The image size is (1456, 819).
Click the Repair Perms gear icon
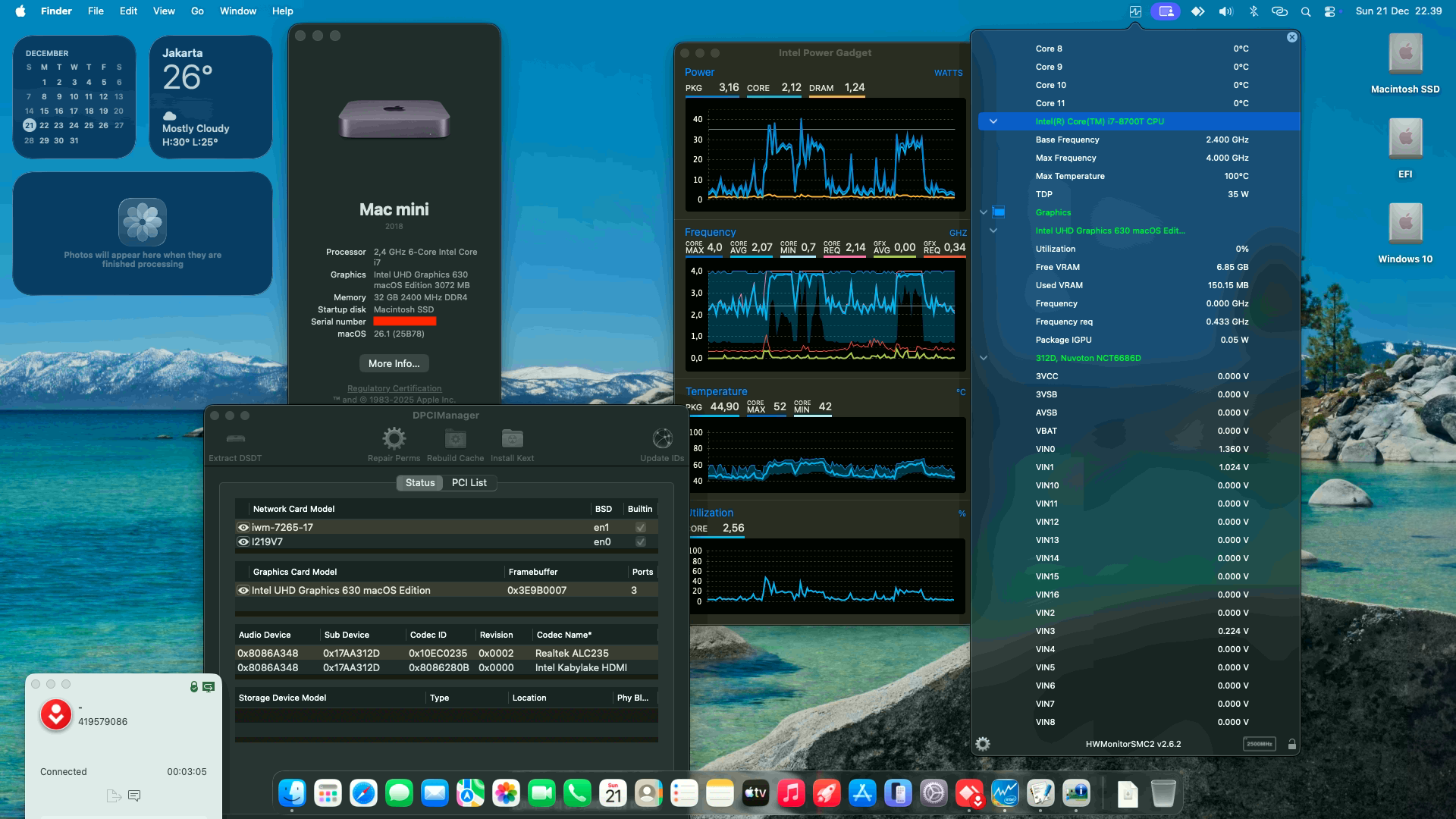coord(393,438)
